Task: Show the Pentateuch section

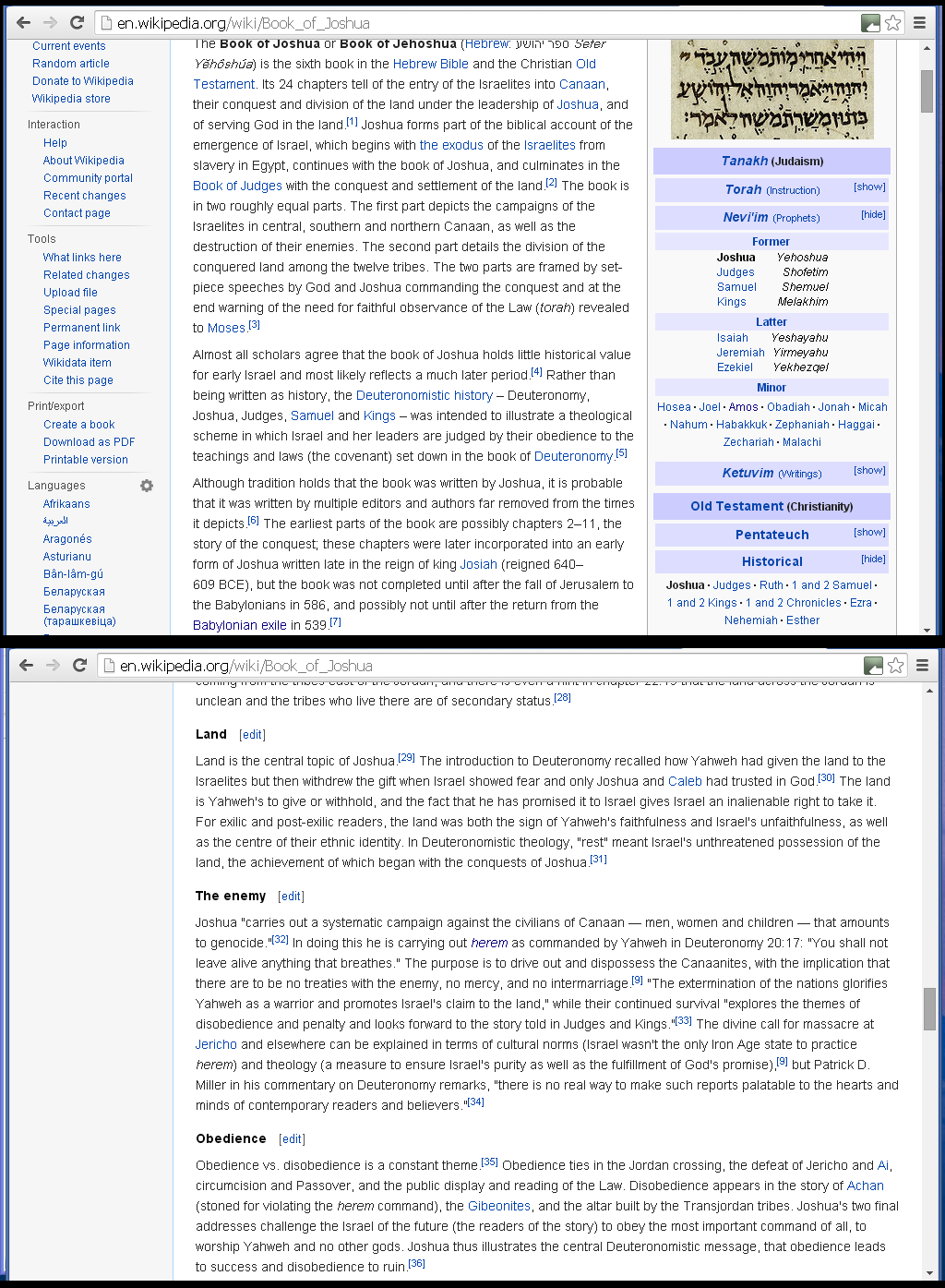Action: (869, 533)
